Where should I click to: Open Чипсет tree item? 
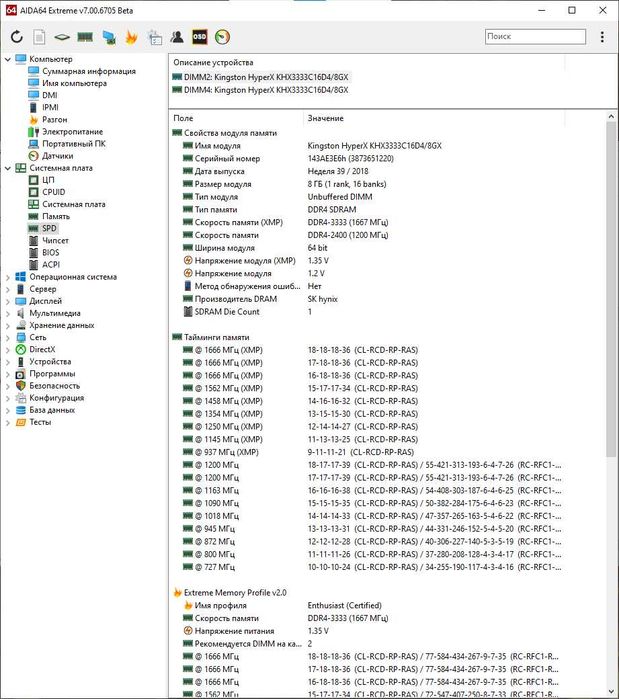coord(55,240)
